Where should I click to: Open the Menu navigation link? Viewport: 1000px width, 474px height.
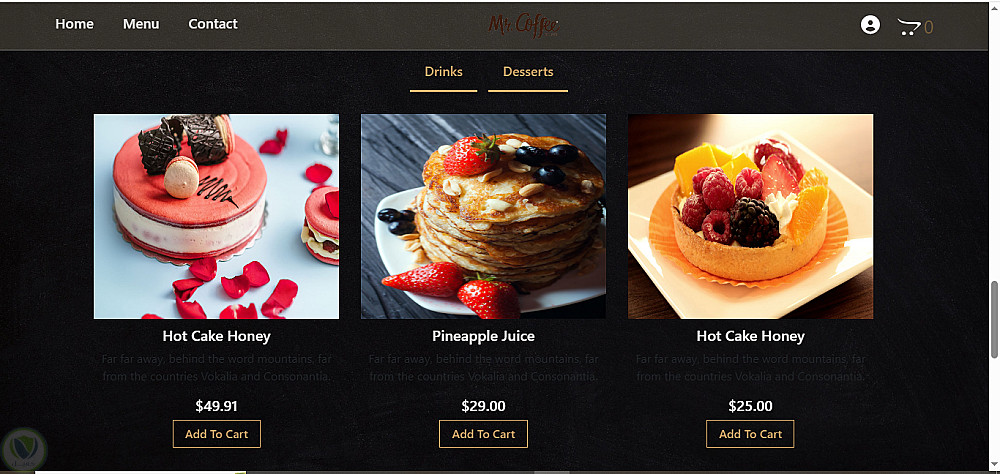pyautogui.click(x=141, y=24)
